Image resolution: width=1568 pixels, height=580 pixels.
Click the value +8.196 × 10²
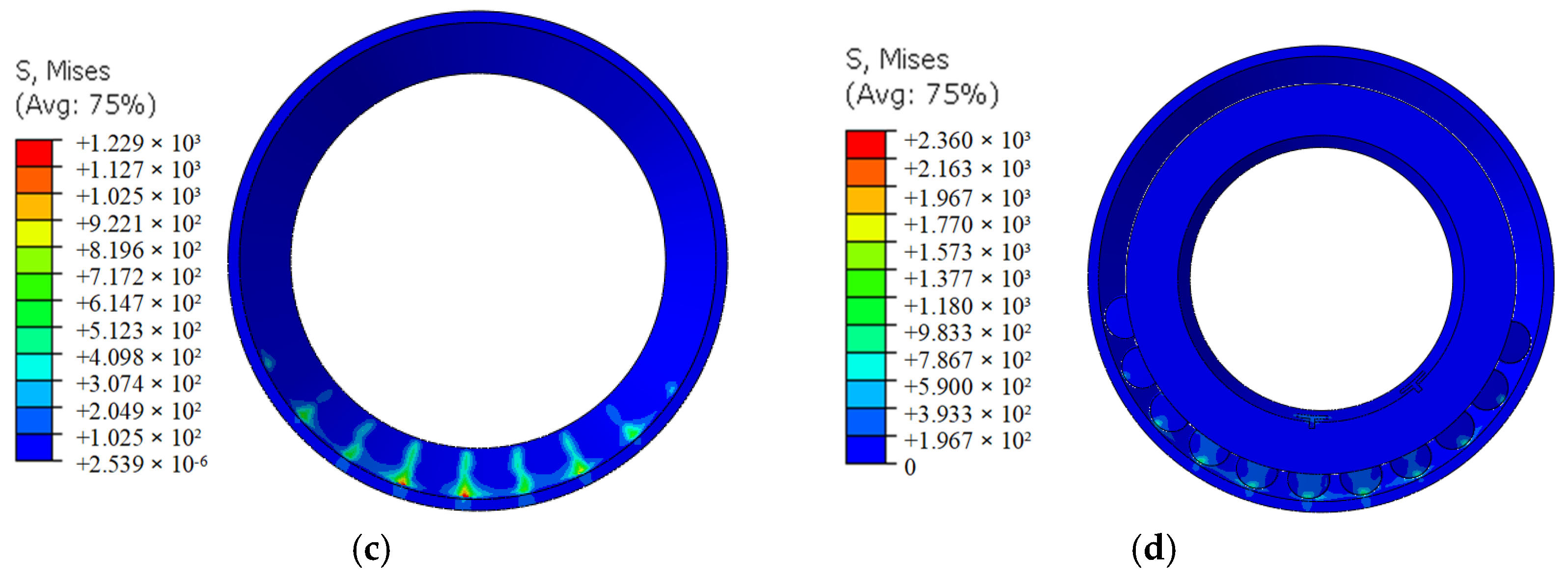(138, 250)
